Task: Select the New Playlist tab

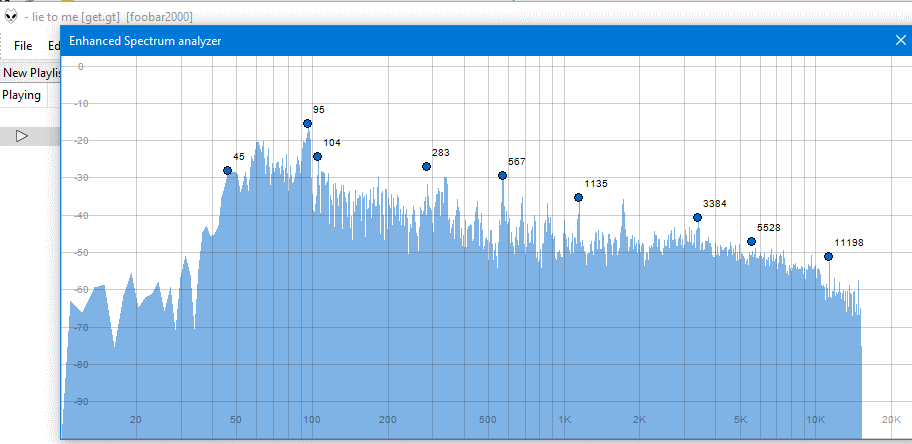Action: pyautogui.click(x=31, y=73)
